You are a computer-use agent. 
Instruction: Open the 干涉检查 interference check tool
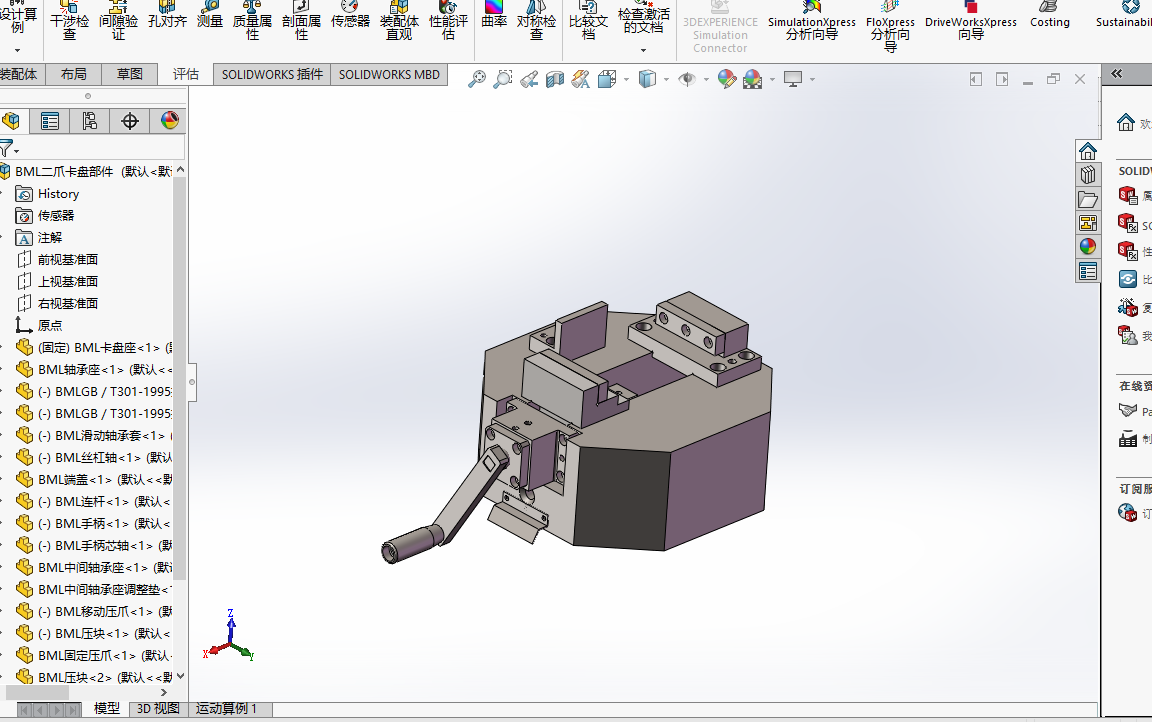(69, 20)
